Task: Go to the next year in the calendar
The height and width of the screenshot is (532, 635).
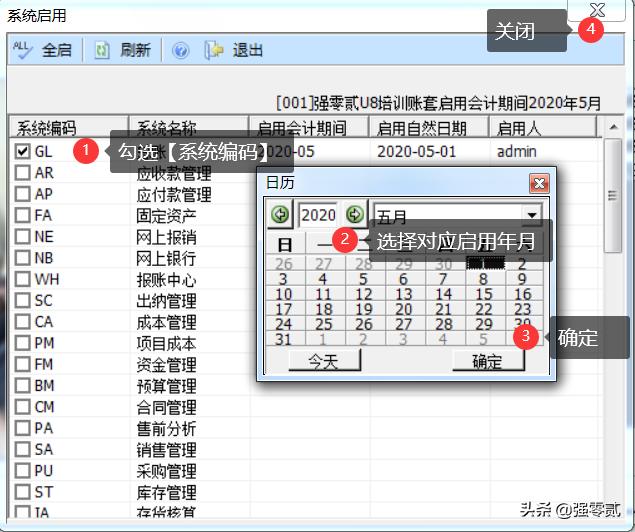Action: coord(355,214)
